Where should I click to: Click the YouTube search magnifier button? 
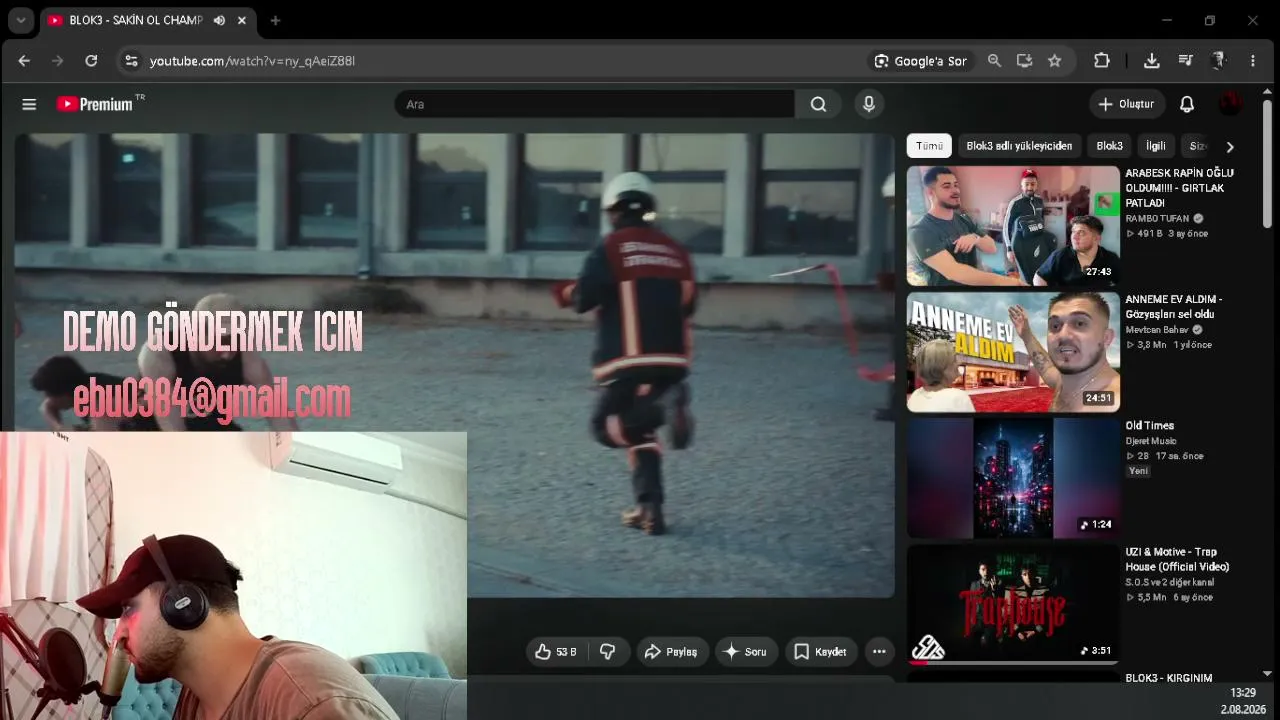[x=818, y=104]
